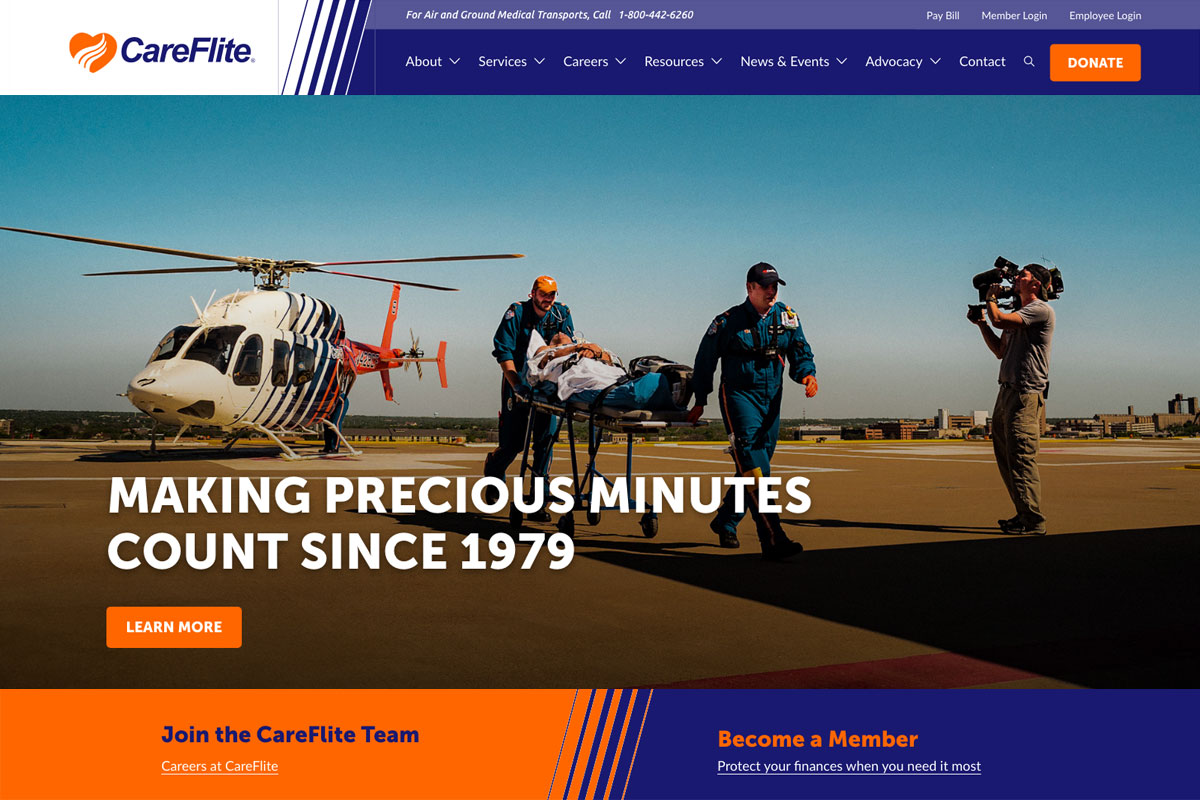The width and height of the screenshot is (1200, 800).
Task: Select the News & Events menu label
Action: 785,62
